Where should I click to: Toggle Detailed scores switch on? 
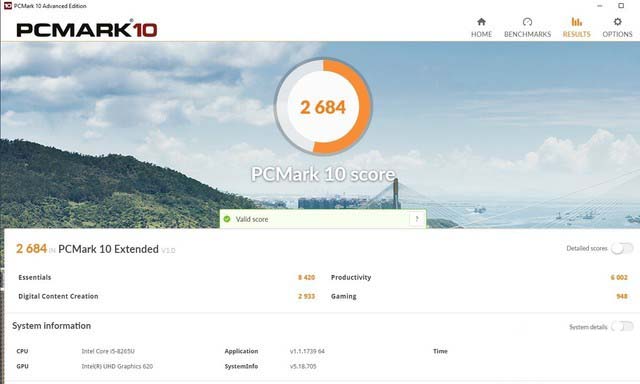[x=622, y=248]
